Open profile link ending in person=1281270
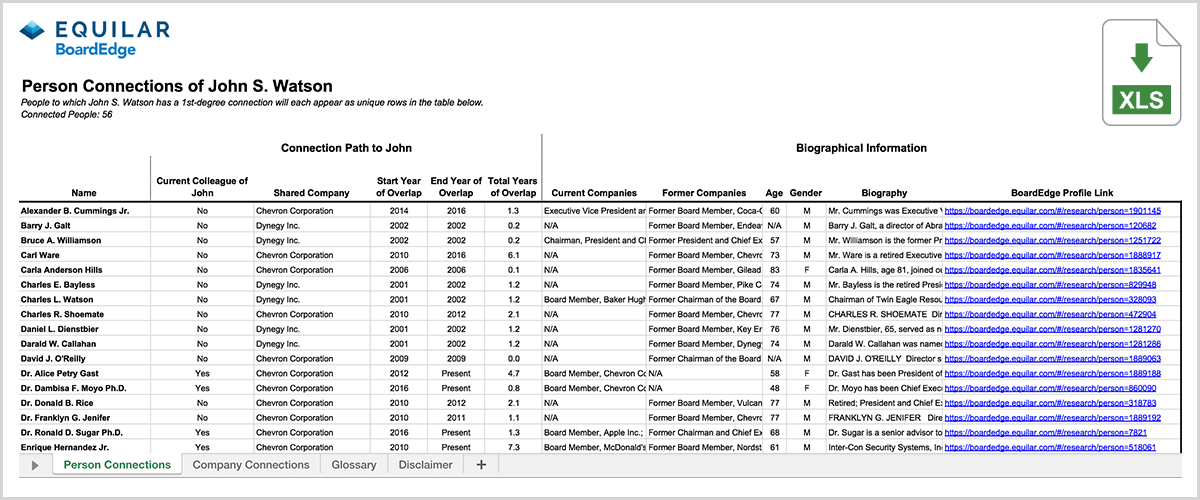 coord(1053,329)
